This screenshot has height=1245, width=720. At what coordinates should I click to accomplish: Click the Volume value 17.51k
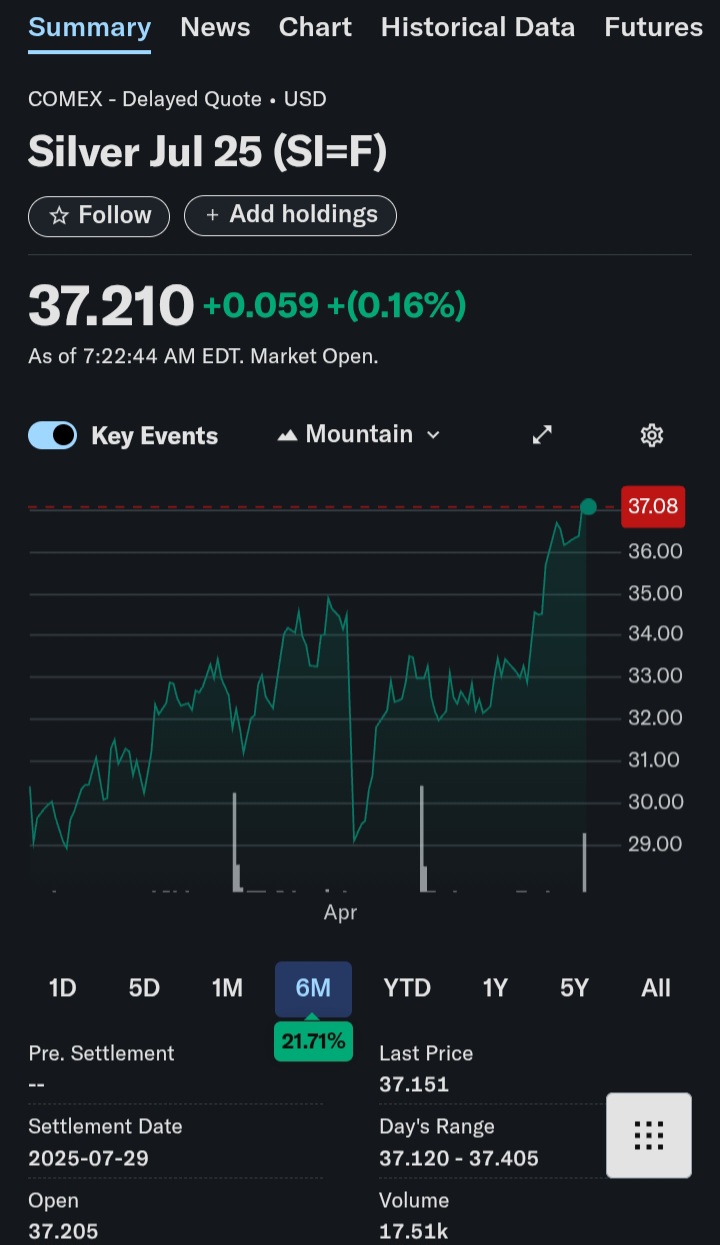click(x=413, y=1232)
